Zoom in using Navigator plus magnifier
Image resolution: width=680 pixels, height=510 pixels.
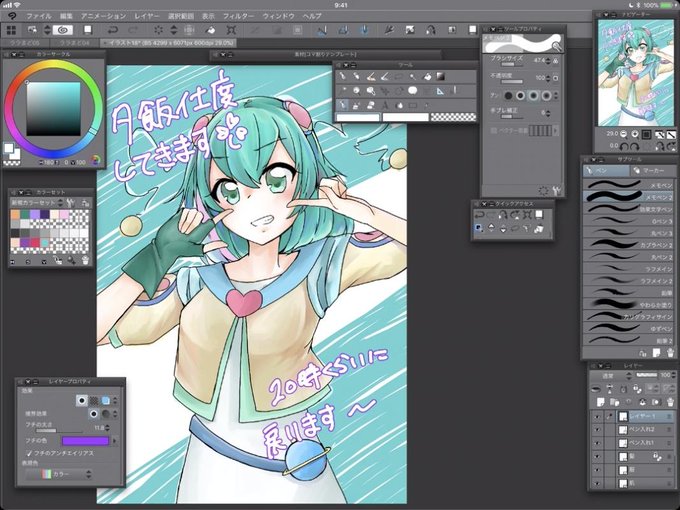click(635, 134)
